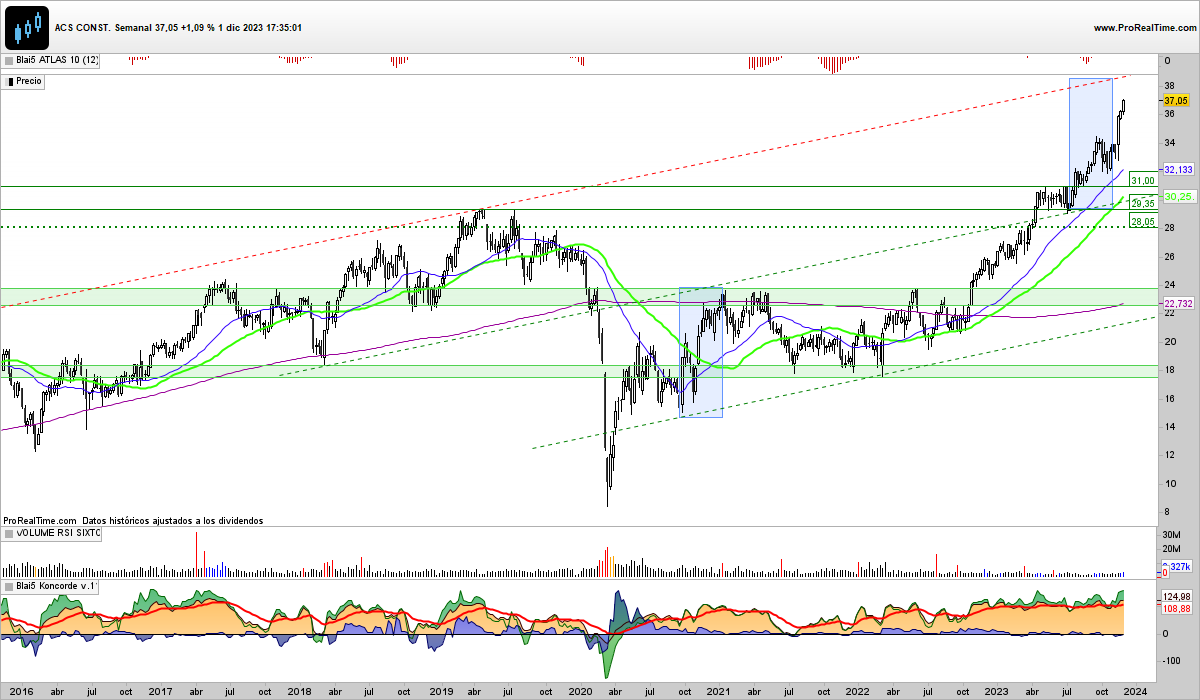Image resolution: width=1200 pixels, height=700 pixels.
Task: Click the small icon beside Precio label
Action: [9, 81]
